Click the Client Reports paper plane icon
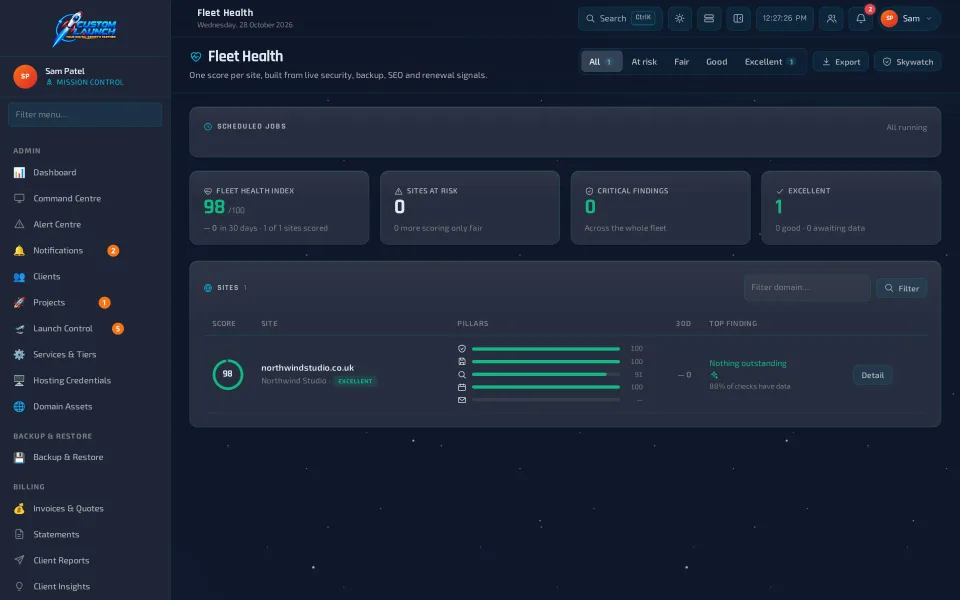The width and height of the screenshot is (960, 600). [x=20, y=560]
